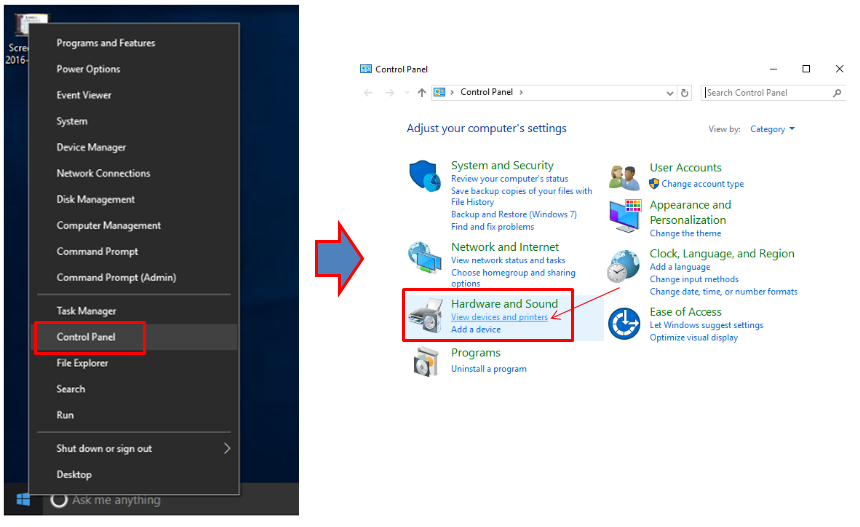Click the Forward arrow in Control Panel
The image size is (860, 527).
click(x=389, y=93)
